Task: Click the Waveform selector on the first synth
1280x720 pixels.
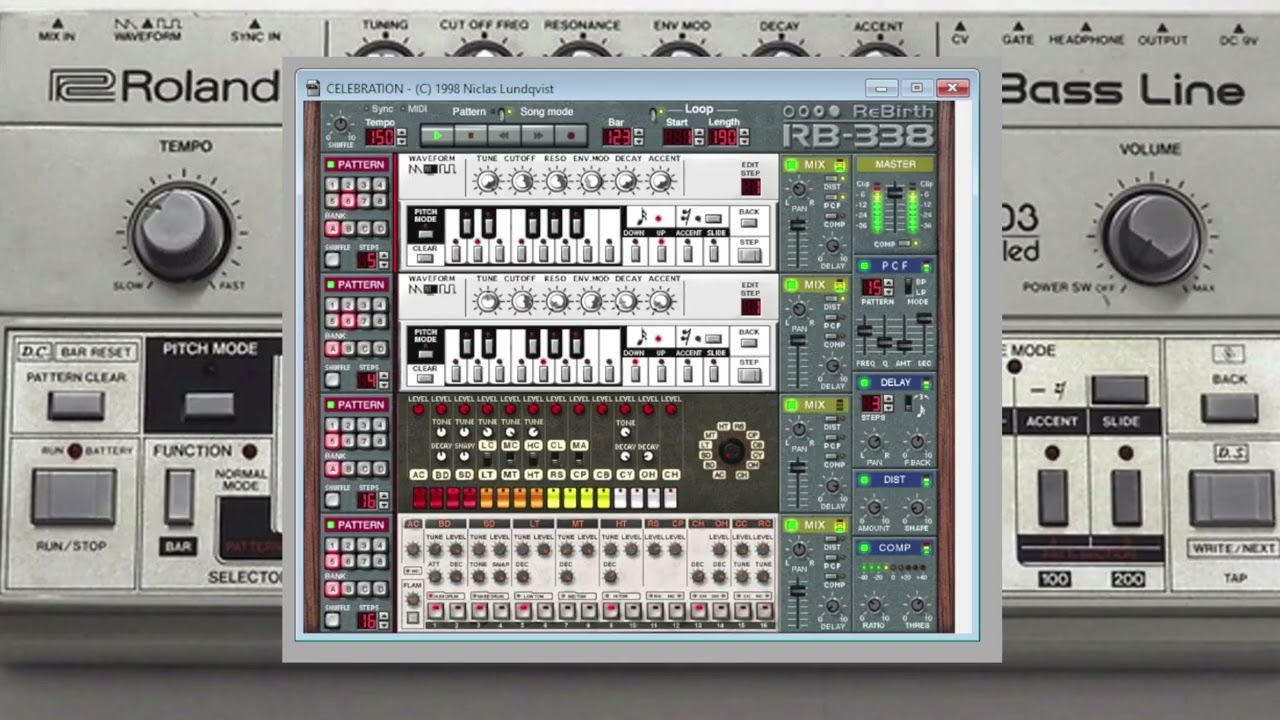Action: tap(432, 170)
